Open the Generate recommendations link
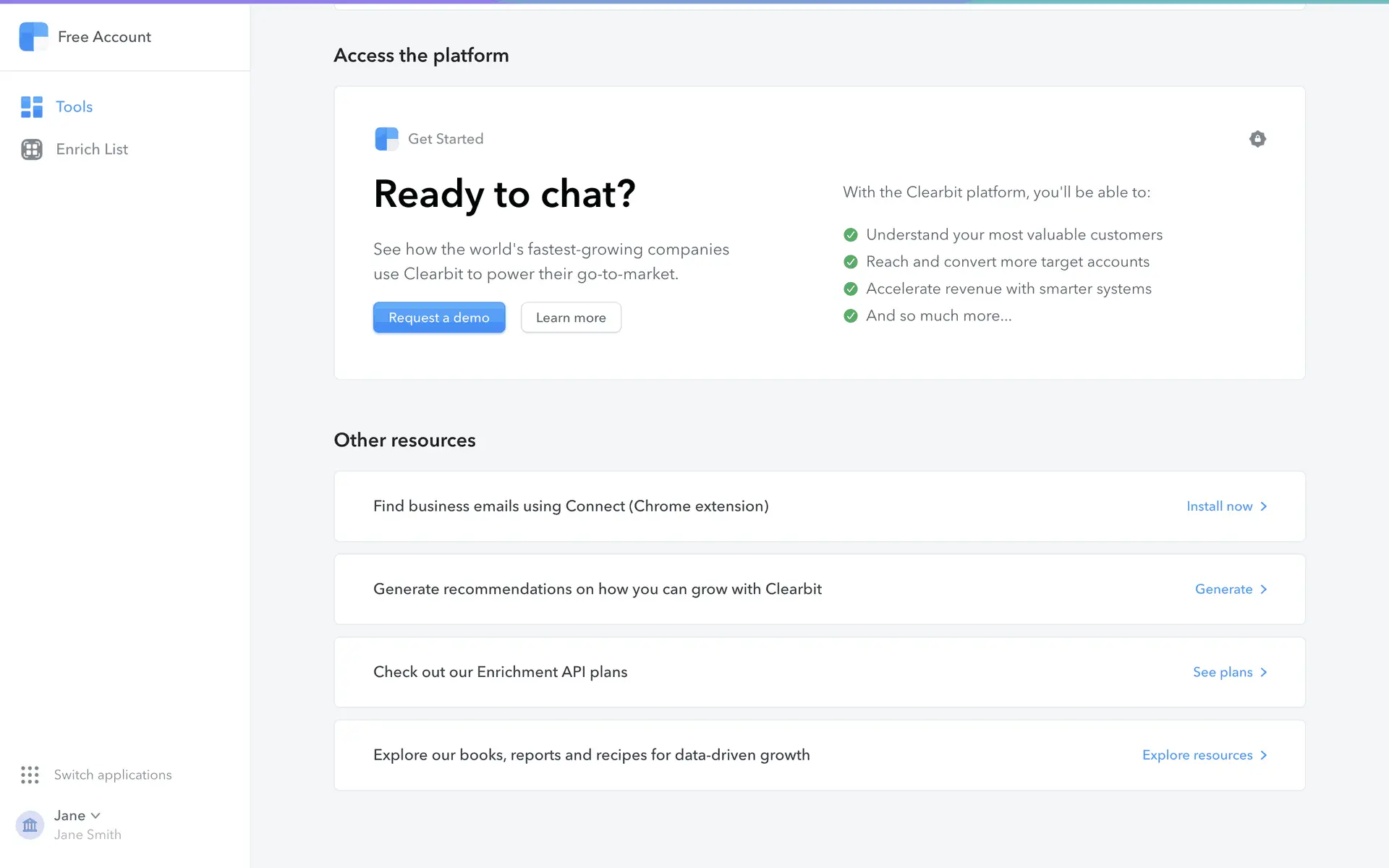The image size is (1389, 868). (x=1223, y=590)
